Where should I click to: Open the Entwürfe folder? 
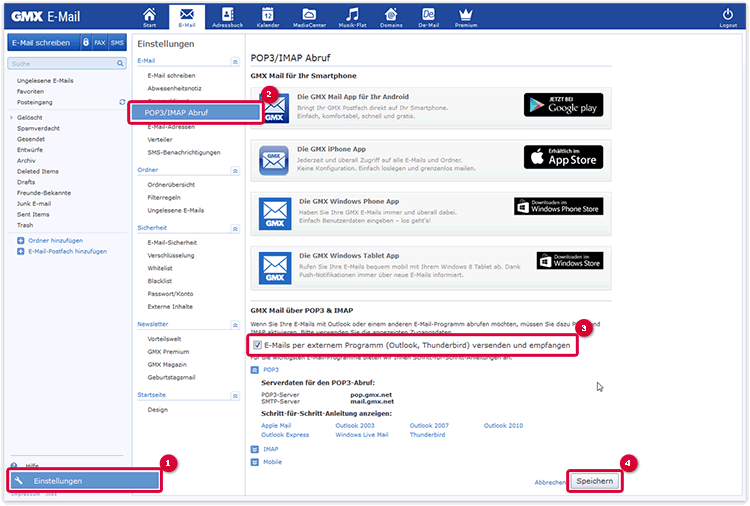click(30, 150)
